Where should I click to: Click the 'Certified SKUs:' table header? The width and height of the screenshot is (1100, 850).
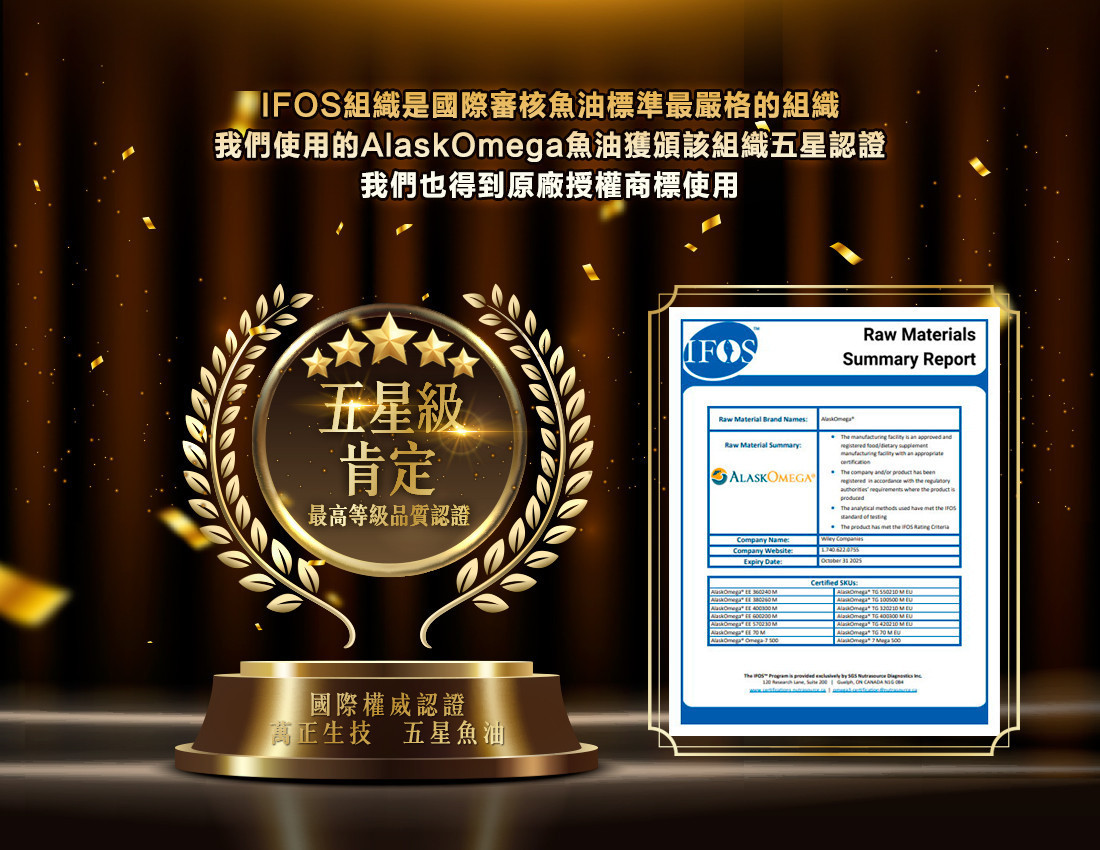click(x=834, y=582)
